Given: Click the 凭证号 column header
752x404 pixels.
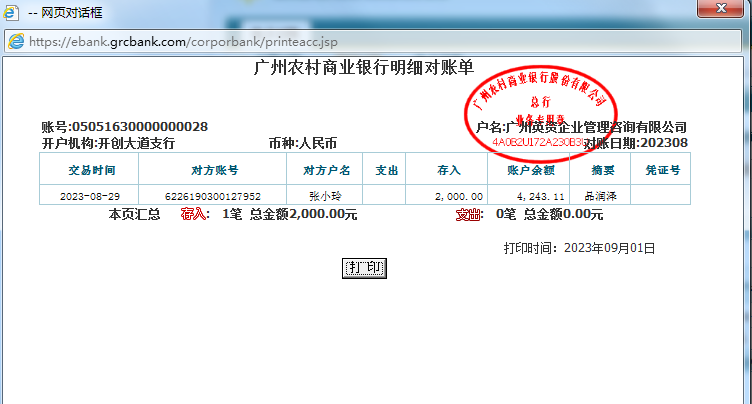Looking at the screenshot, I should click(662, 170).
